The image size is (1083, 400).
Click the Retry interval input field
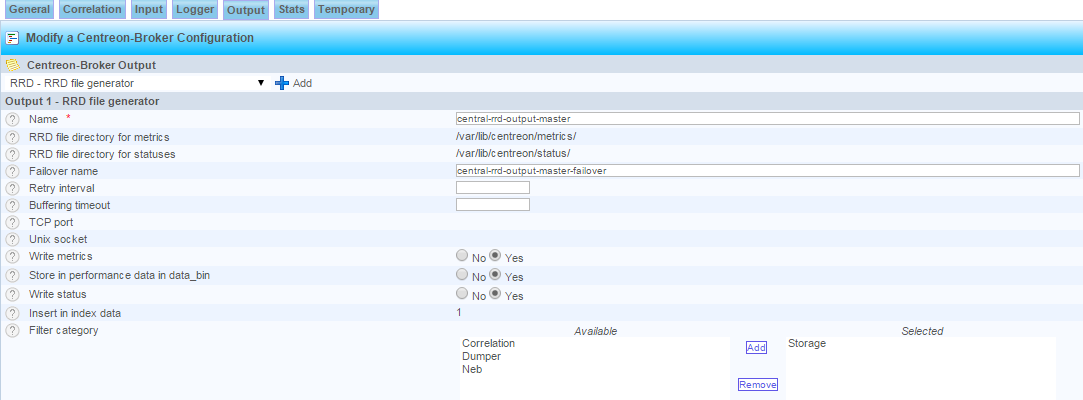[492, 188]
